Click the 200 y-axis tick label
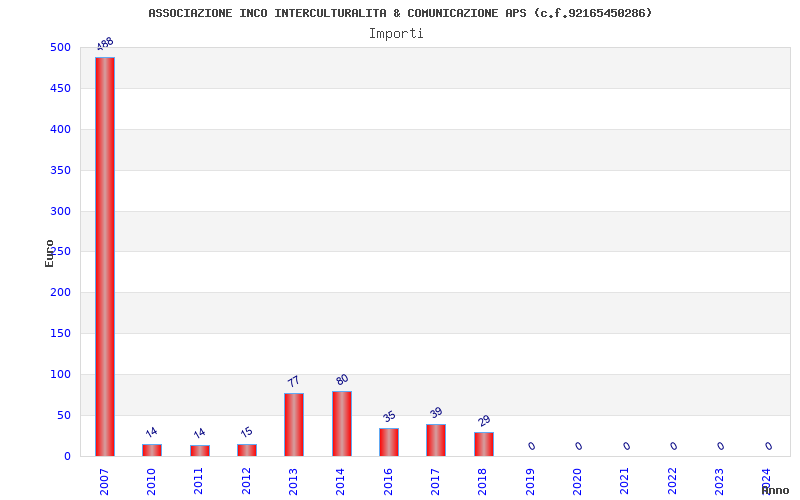800x500 pixels. coord(60,292)
